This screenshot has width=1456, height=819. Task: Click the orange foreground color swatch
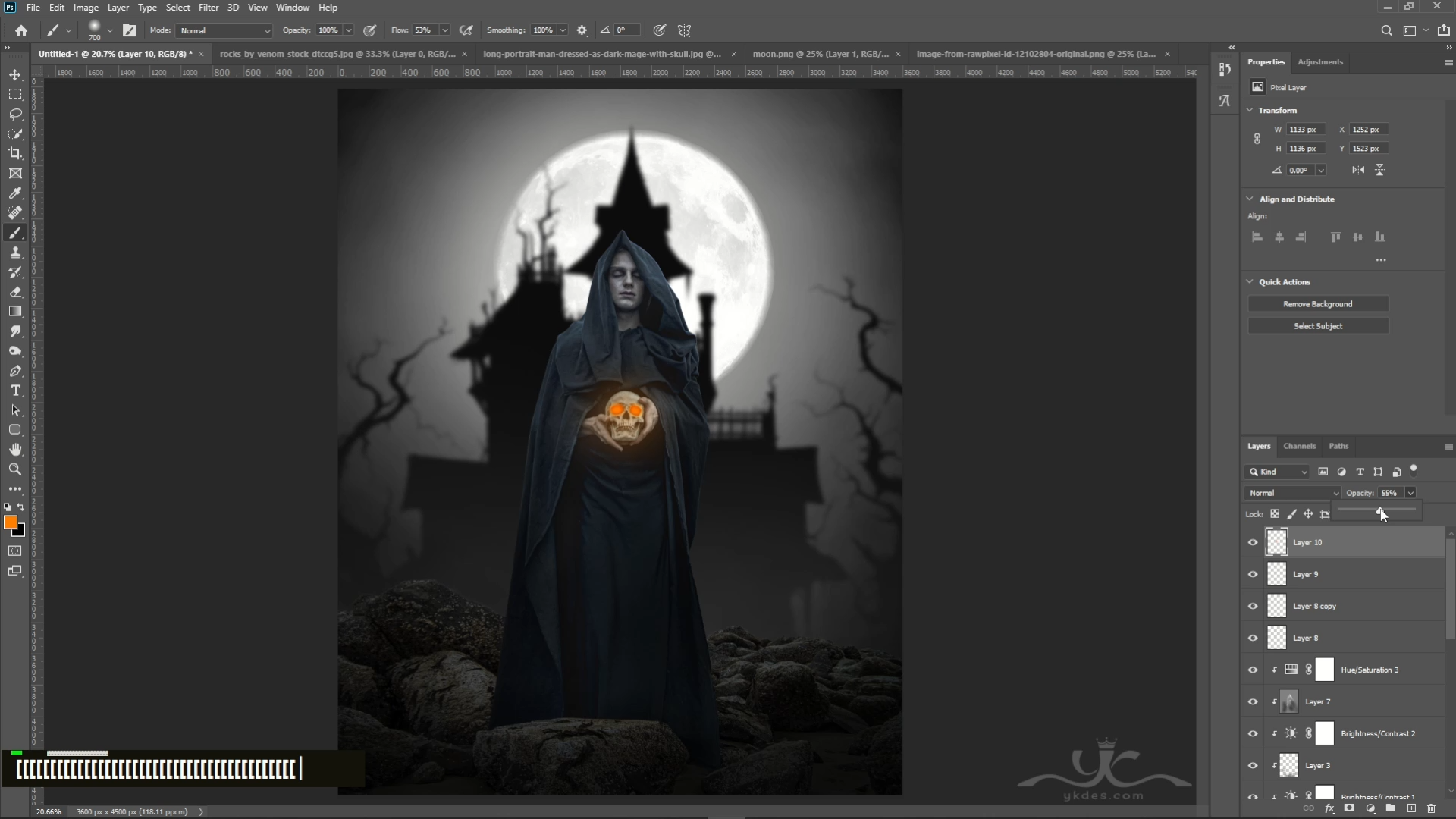pos(11,522)
